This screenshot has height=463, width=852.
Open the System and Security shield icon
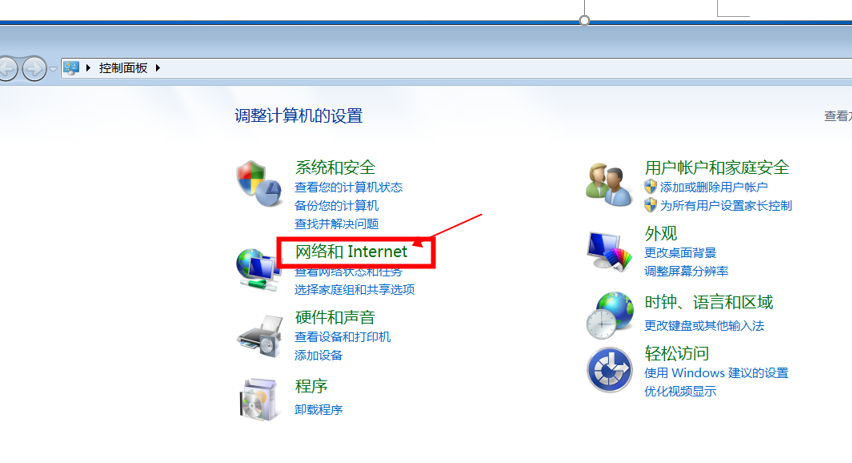click(x=259, y=183)
